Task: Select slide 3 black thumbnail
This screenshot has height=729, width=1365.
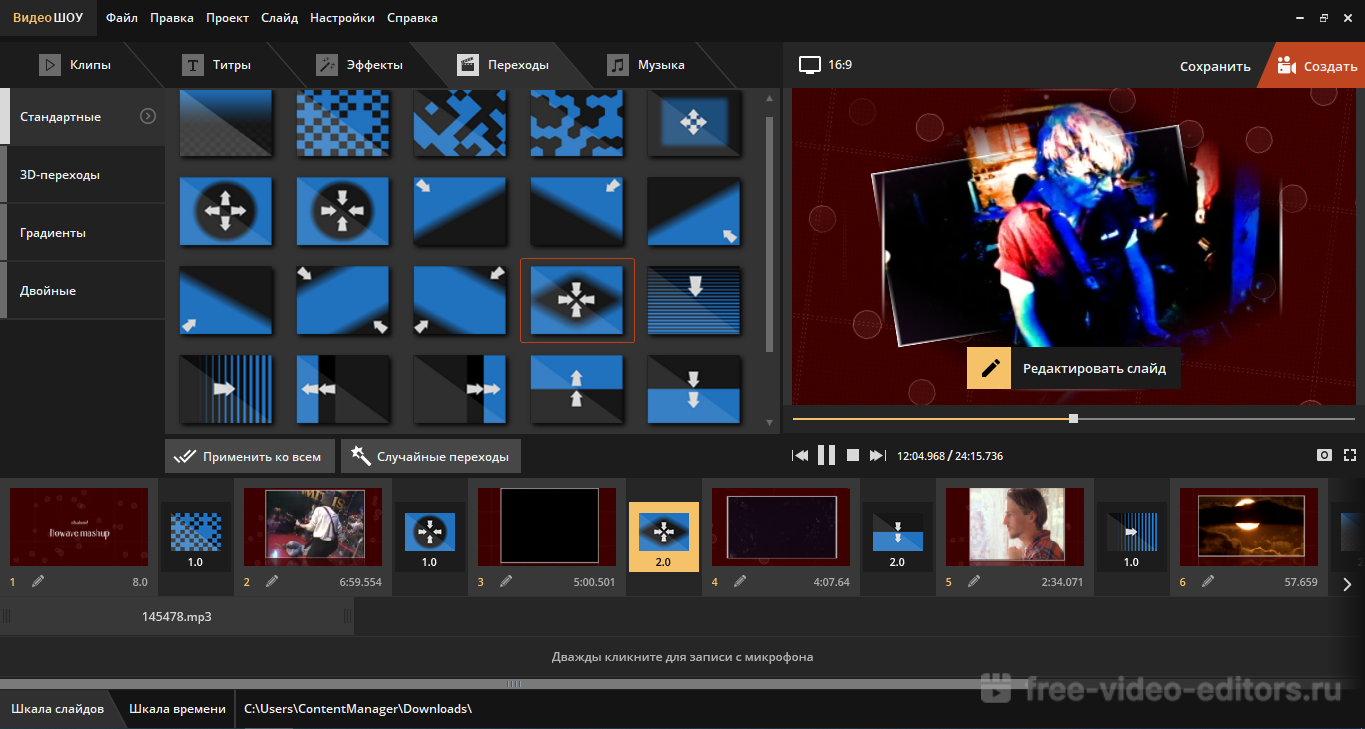Action: pos(547,527)
